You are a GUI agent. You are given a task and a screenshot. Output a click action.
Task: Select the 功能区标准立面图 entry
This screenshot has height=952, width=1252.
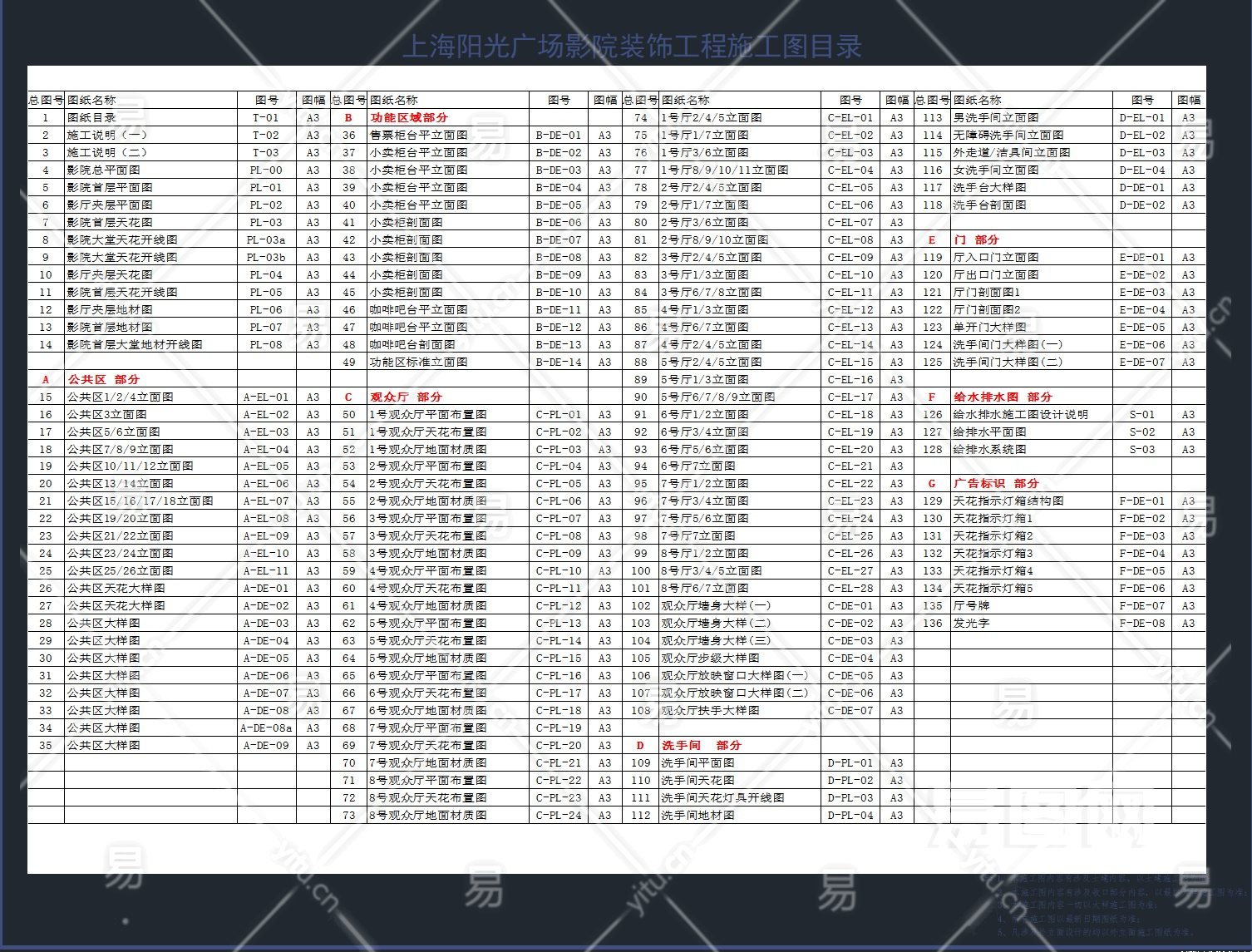419,363
